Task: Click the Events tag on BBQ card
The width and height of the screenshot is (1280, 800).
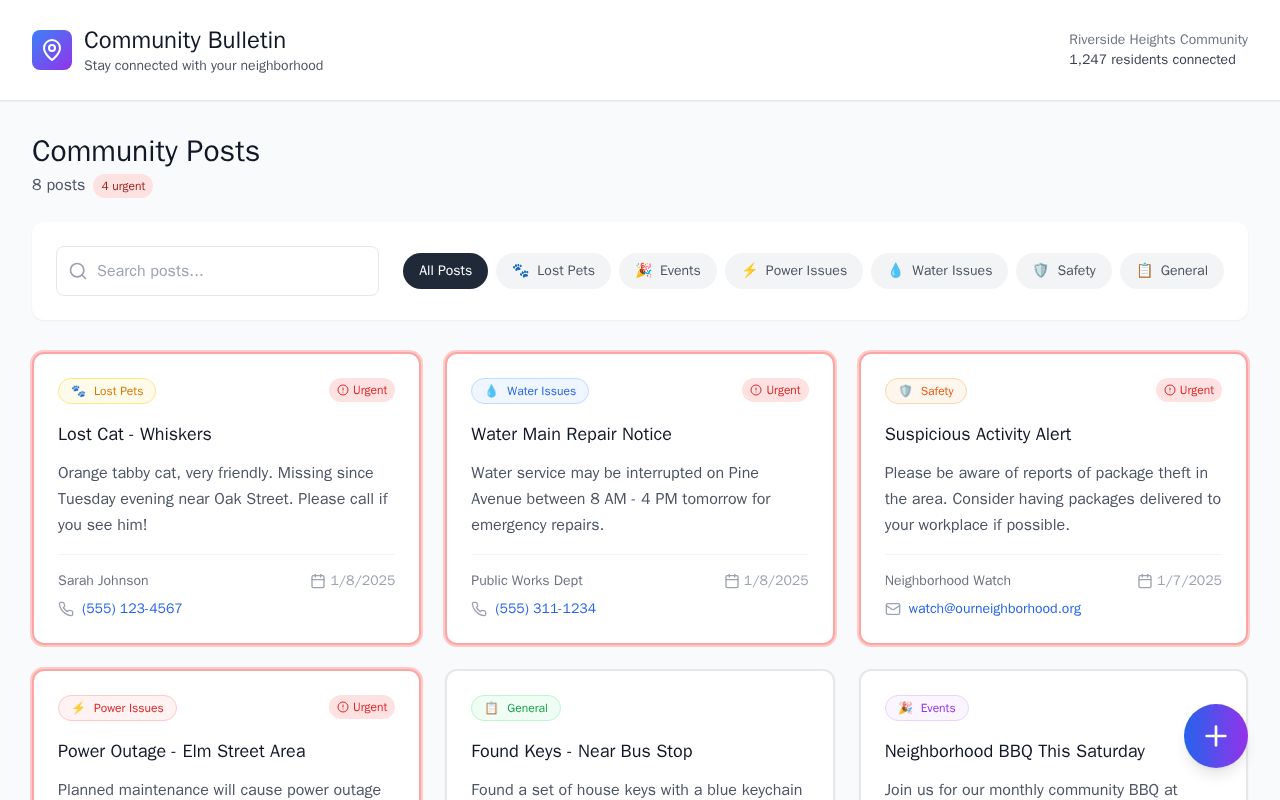Action: (x=927, y=708)
